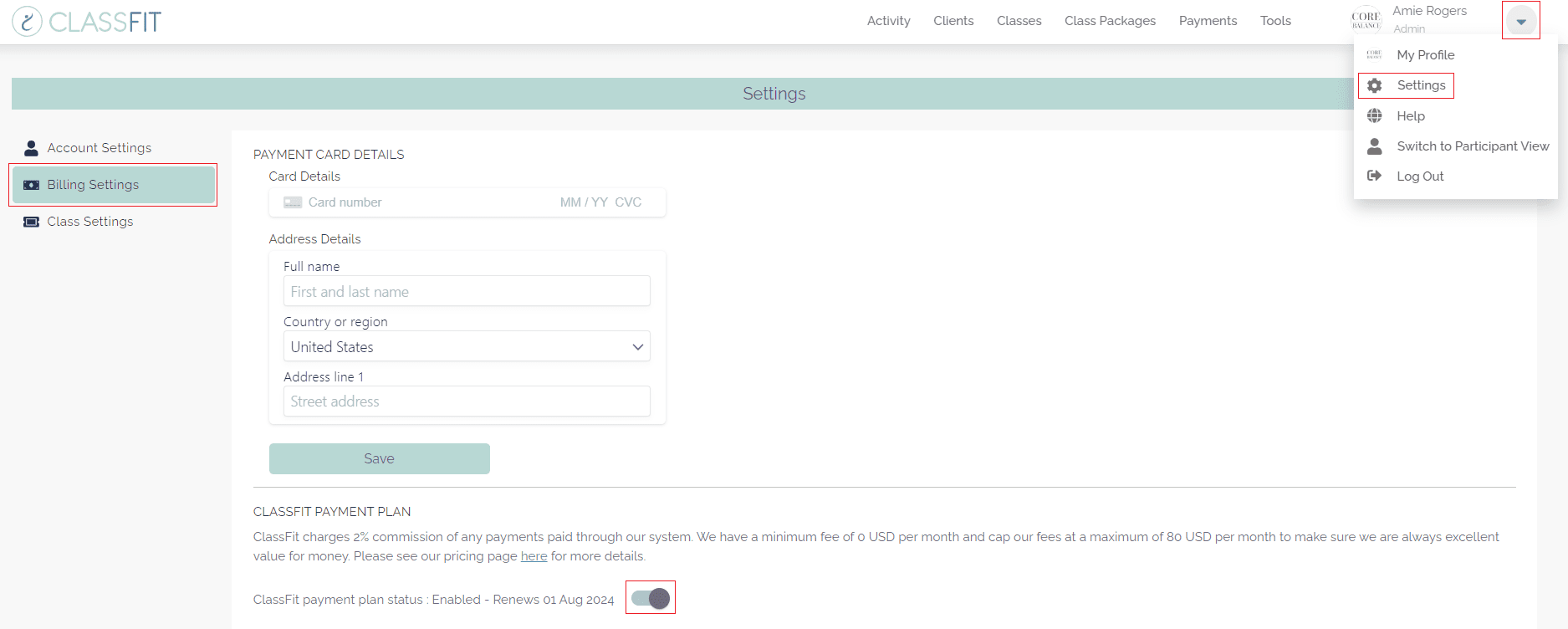Image resolution: width=1568 pixels, height=629 pixels.
Task: Click the ClassFit logo icon
Action: point(27,22)
